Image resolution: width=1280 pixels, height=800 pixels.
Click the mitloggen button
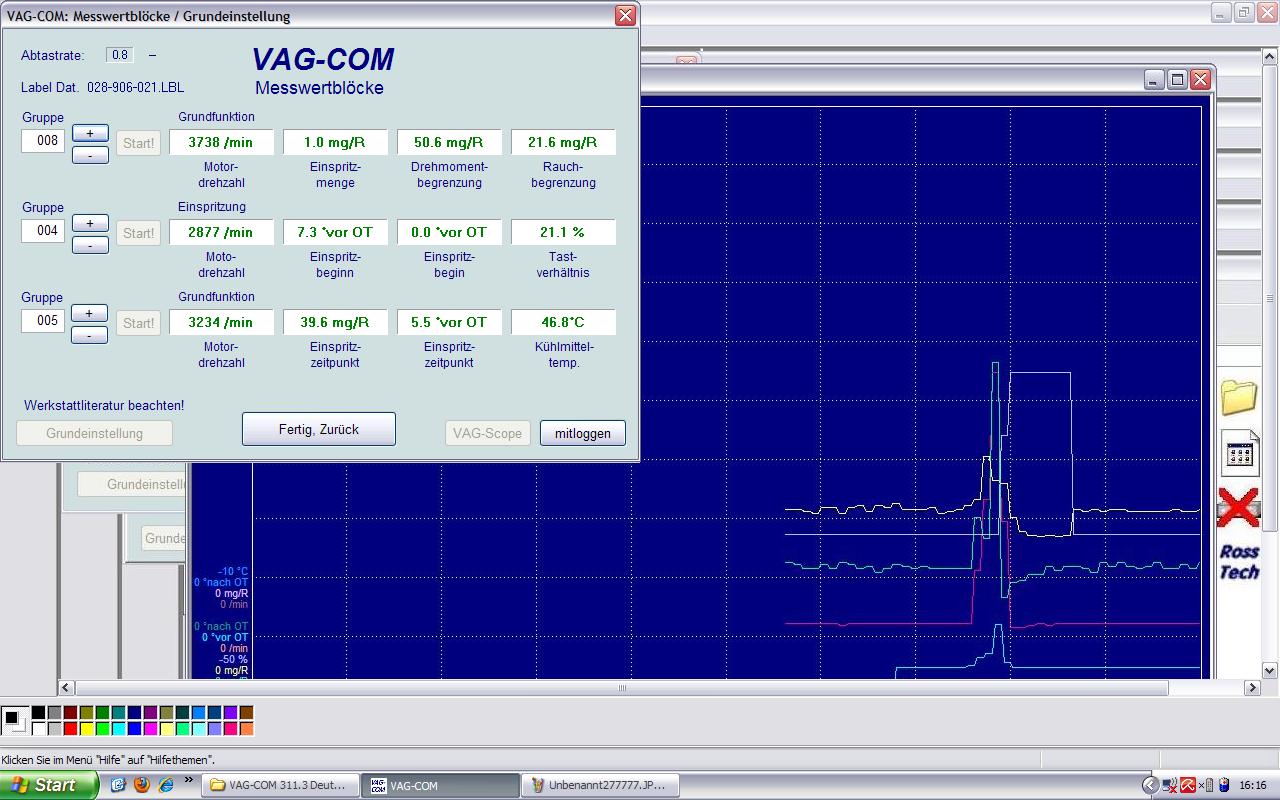coord(582,433)
